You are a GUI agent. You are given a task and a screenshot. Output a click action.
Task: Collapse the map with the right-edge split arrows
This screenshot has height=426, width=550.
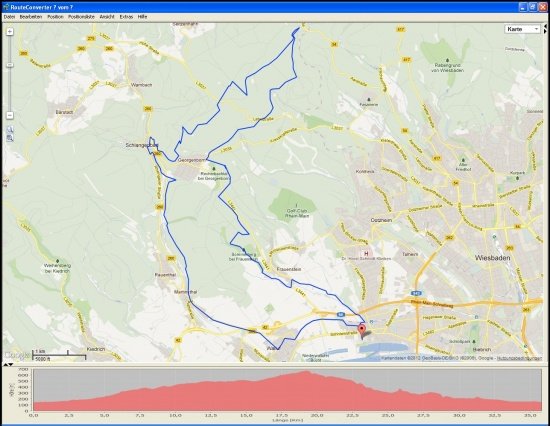coord(545,29)
